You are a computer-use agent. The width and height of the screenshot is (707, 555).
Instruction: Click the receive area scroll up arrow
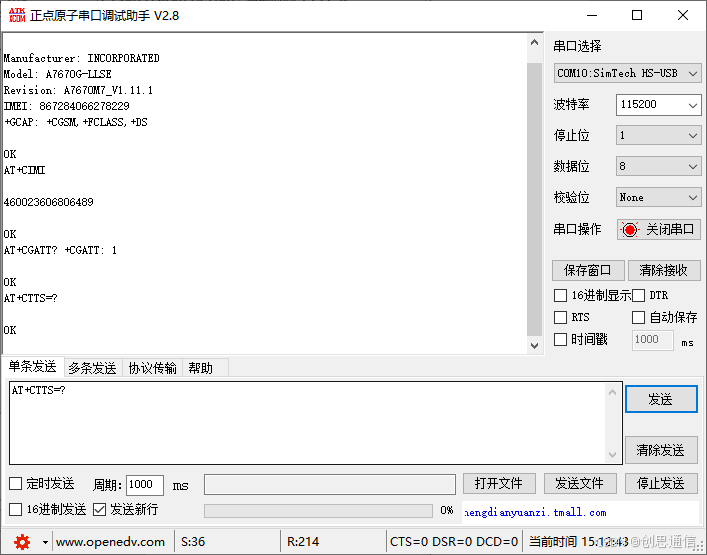click(534, 42)
